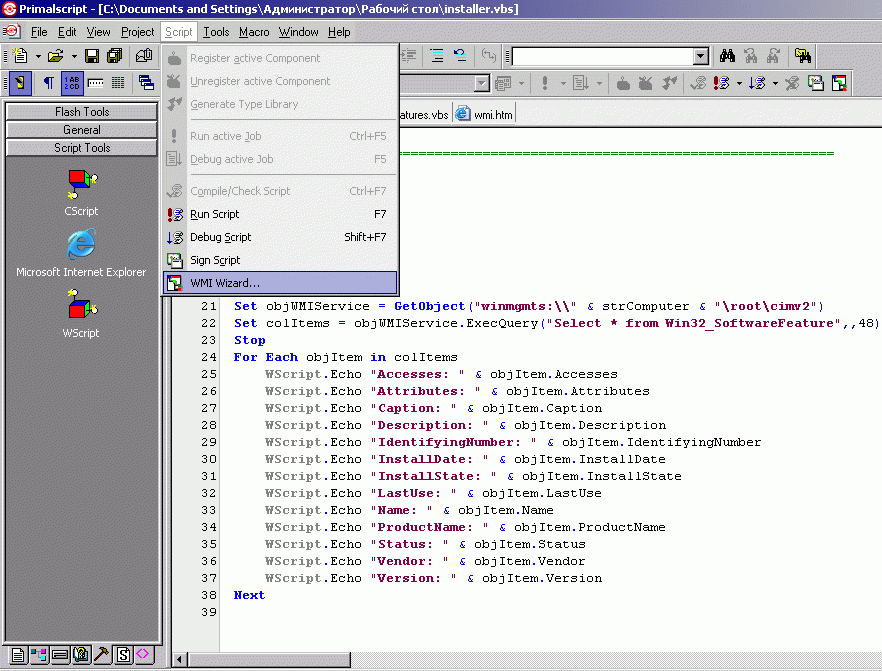Click the hammer icon in the bottom panel
Viewport: 882px width, 671px height.
[x=102, y=654]
